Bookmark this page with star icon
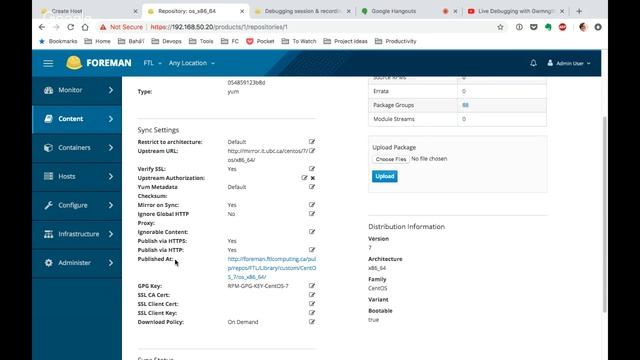The width and height of the screenshot is (640, 360). point(500,27)
